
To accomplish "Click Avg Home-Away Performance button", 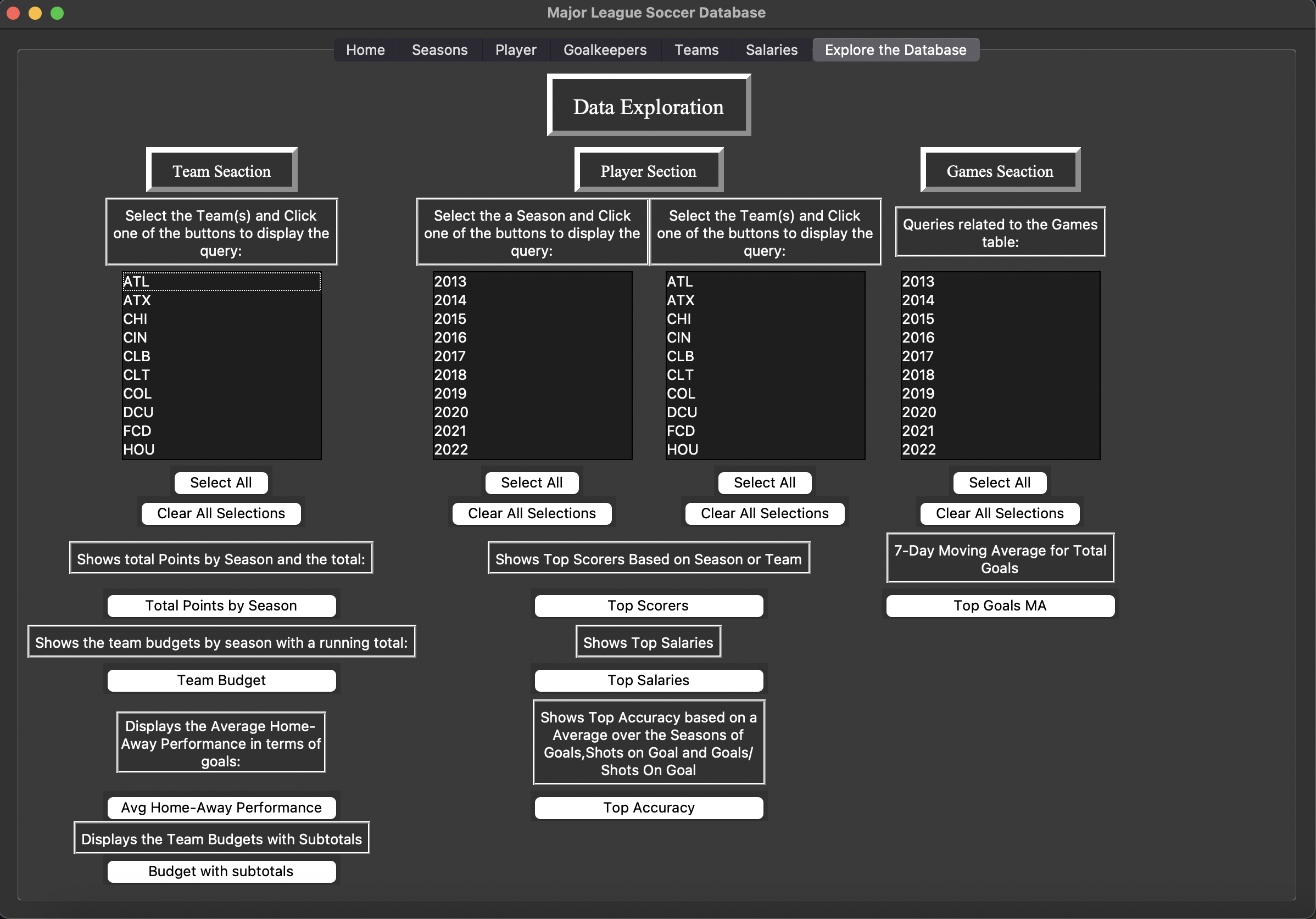I will pos(221,807).
